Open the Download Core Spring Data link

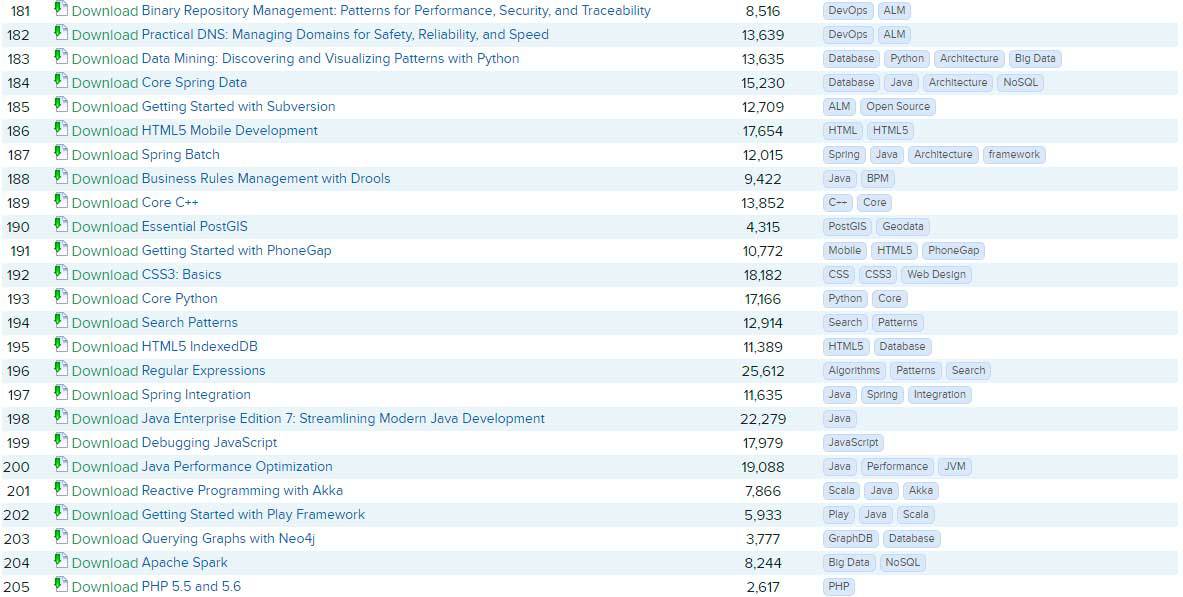pyautogui.click(x=159, y=83)
